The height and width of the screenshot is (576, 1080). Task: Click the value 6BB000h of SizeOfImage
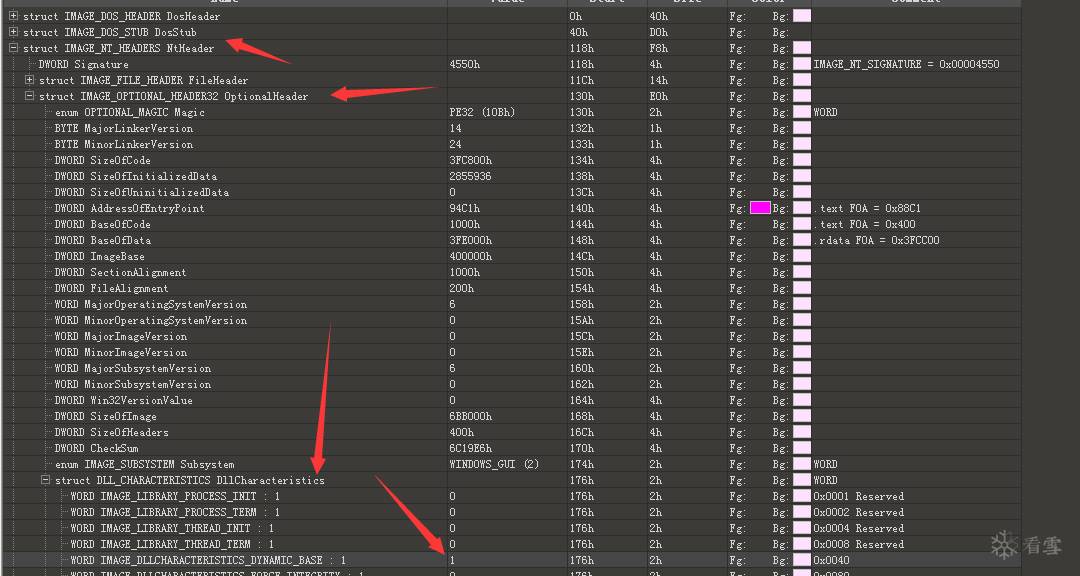coord(470,416)
